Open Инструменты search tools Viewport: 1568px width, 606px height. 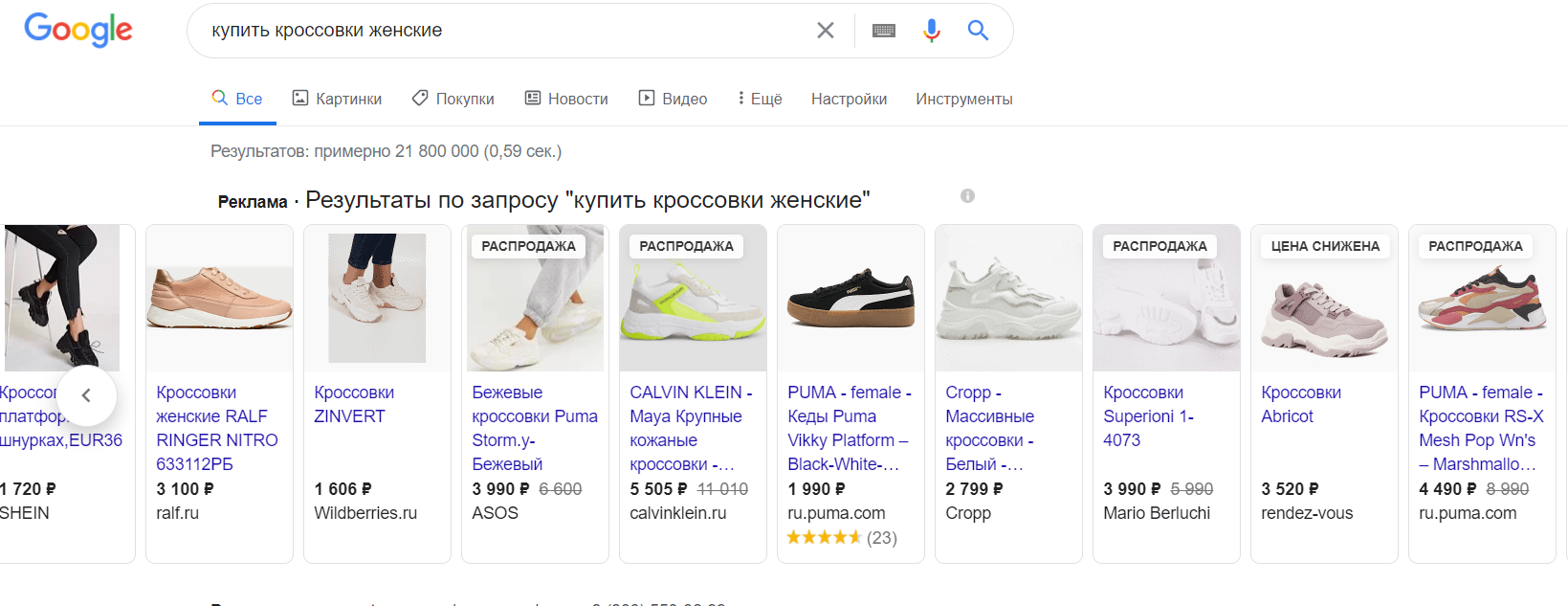coord(963,99)
